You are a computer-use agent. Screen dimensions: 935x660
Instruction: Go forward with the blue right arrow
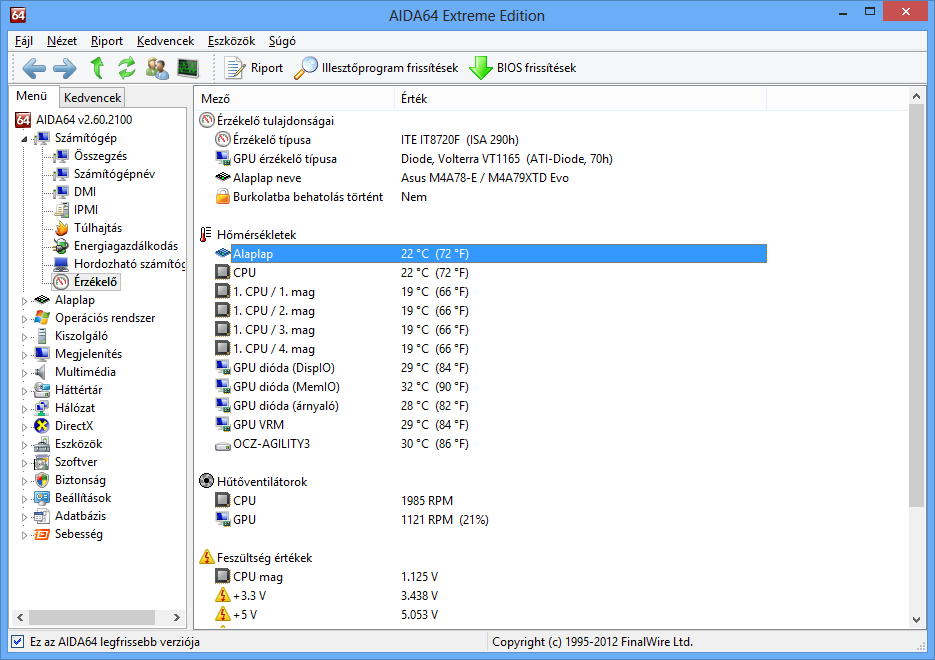(x=64, y=68)
